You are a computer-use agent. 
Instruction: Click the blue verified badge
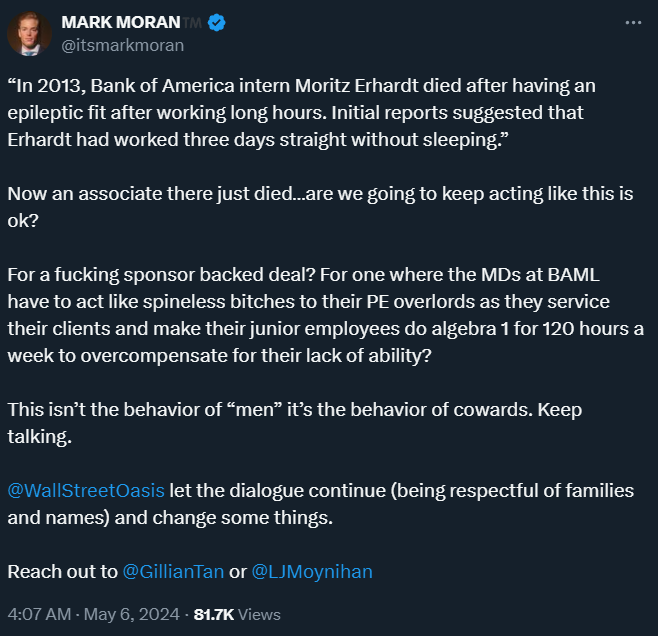point(215,22)
